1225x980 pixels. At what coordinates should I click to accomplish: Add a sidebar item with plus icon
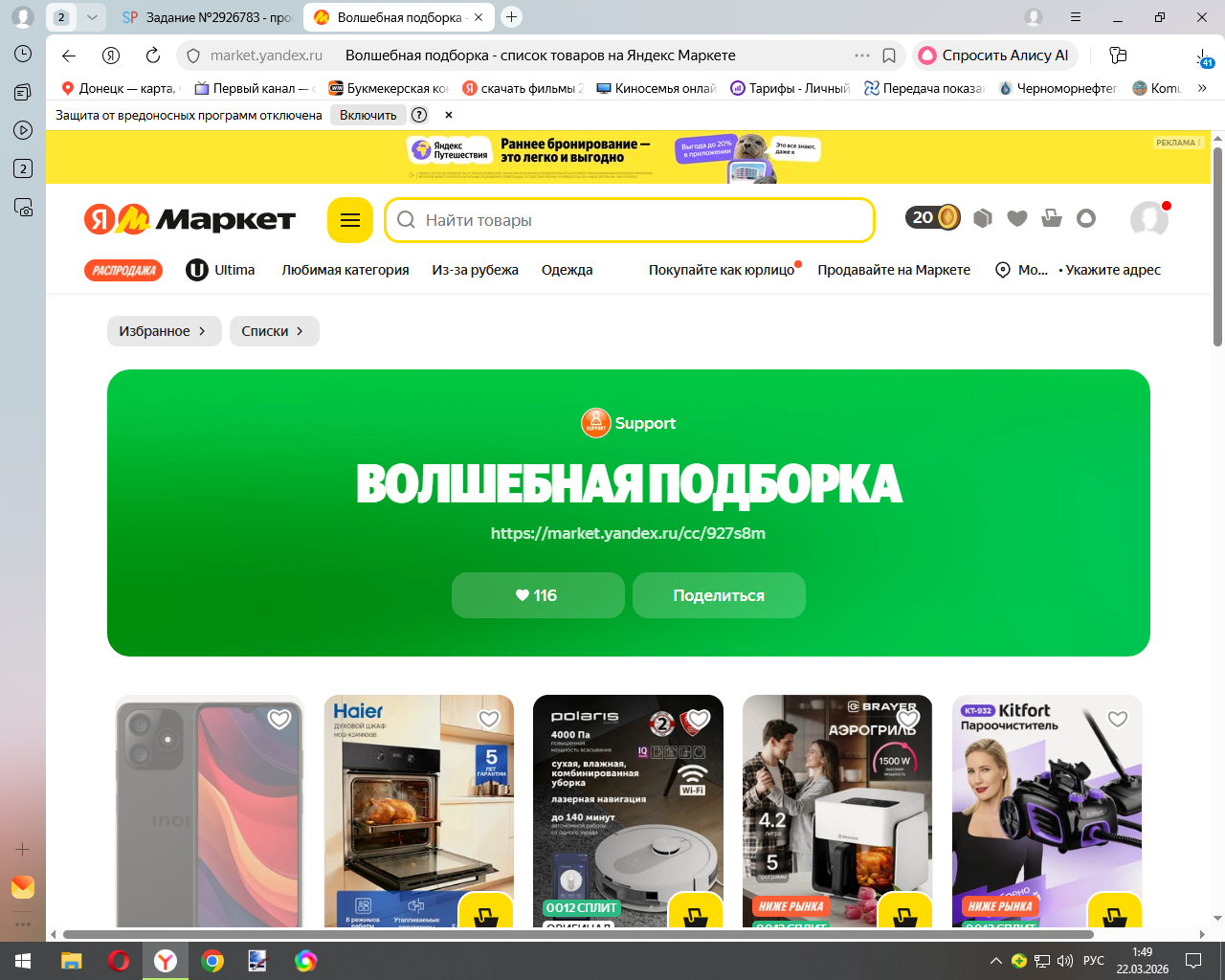(23, 849)
